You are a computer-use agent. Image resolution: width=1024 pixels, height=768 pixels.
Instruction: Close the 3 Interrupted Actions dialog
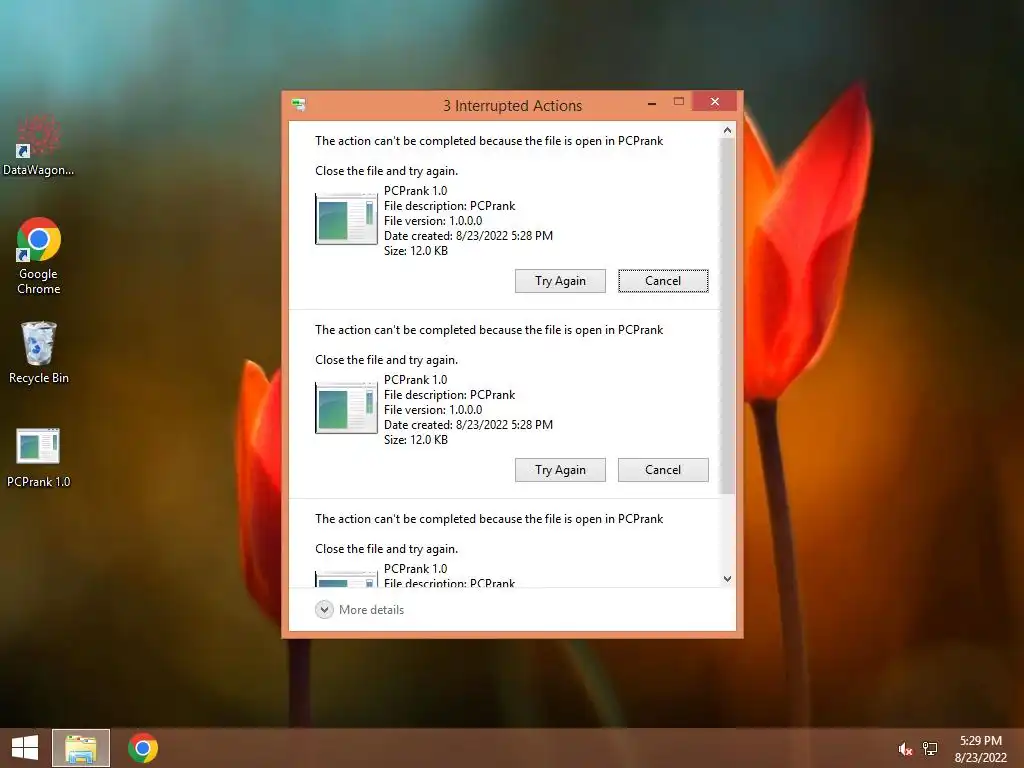(714, 101)
